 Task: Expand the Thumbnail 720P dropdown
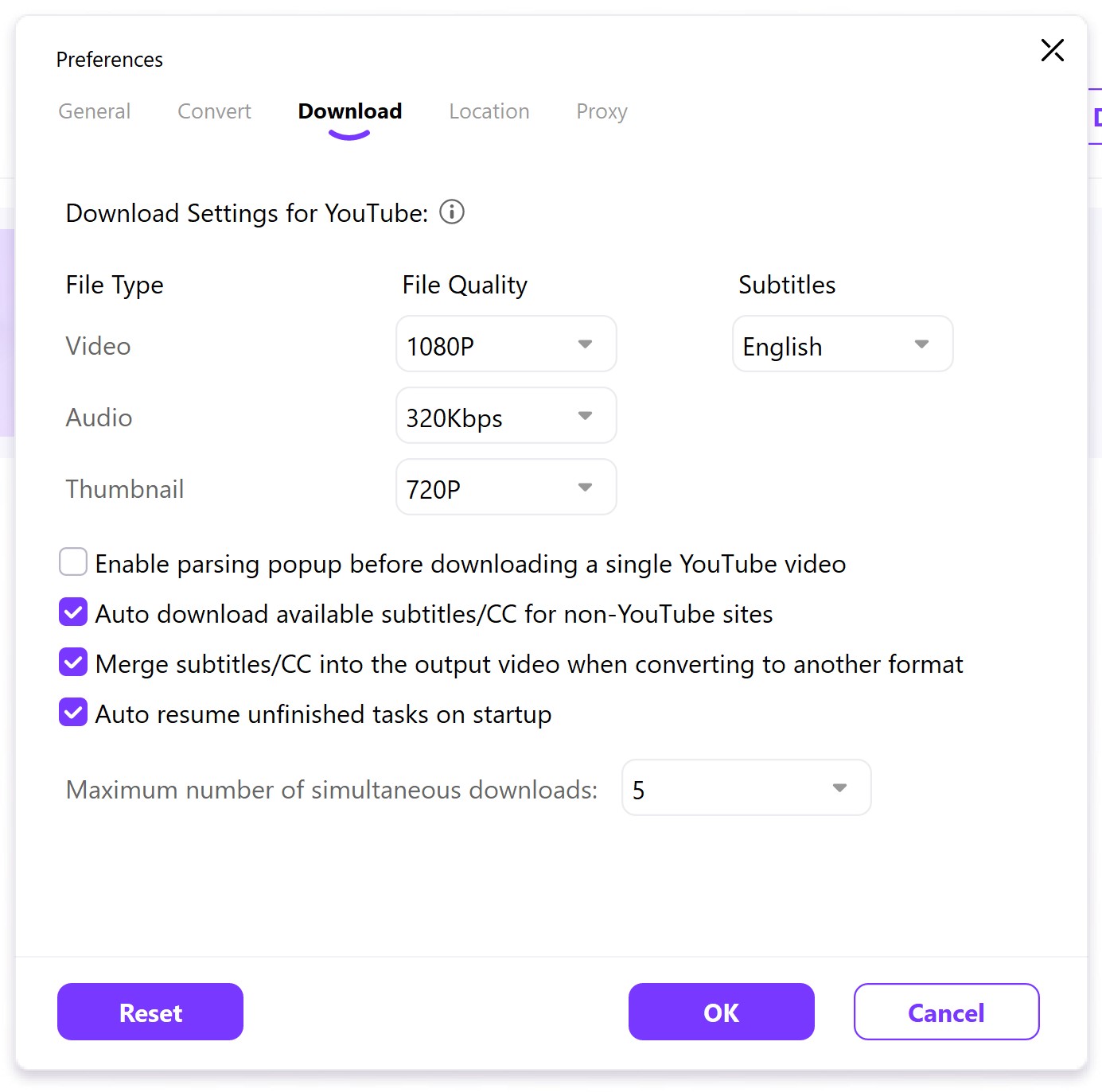(x=506, y=487)
